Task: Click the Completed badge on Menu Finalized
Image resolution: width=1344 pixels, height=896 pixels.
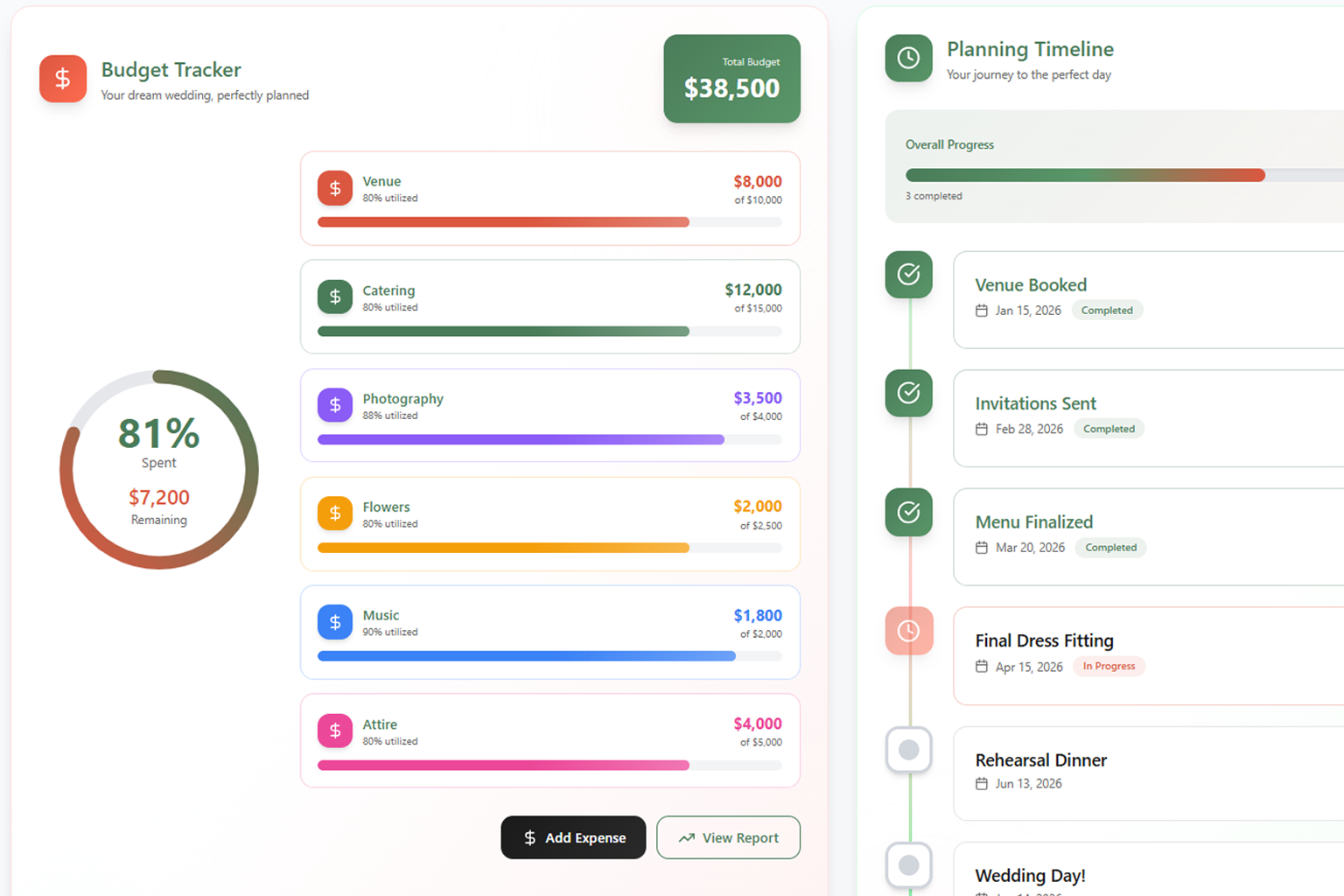Action: click(x=1110, y=547)
